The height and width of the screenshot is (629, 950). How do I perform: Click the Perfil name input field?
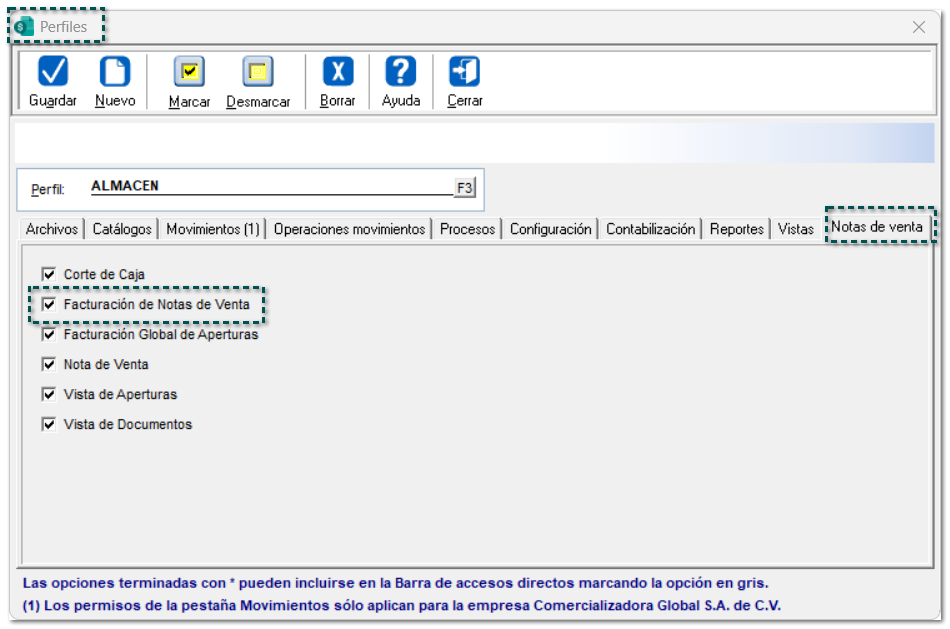pyautogui.click(x=270, y=186)
